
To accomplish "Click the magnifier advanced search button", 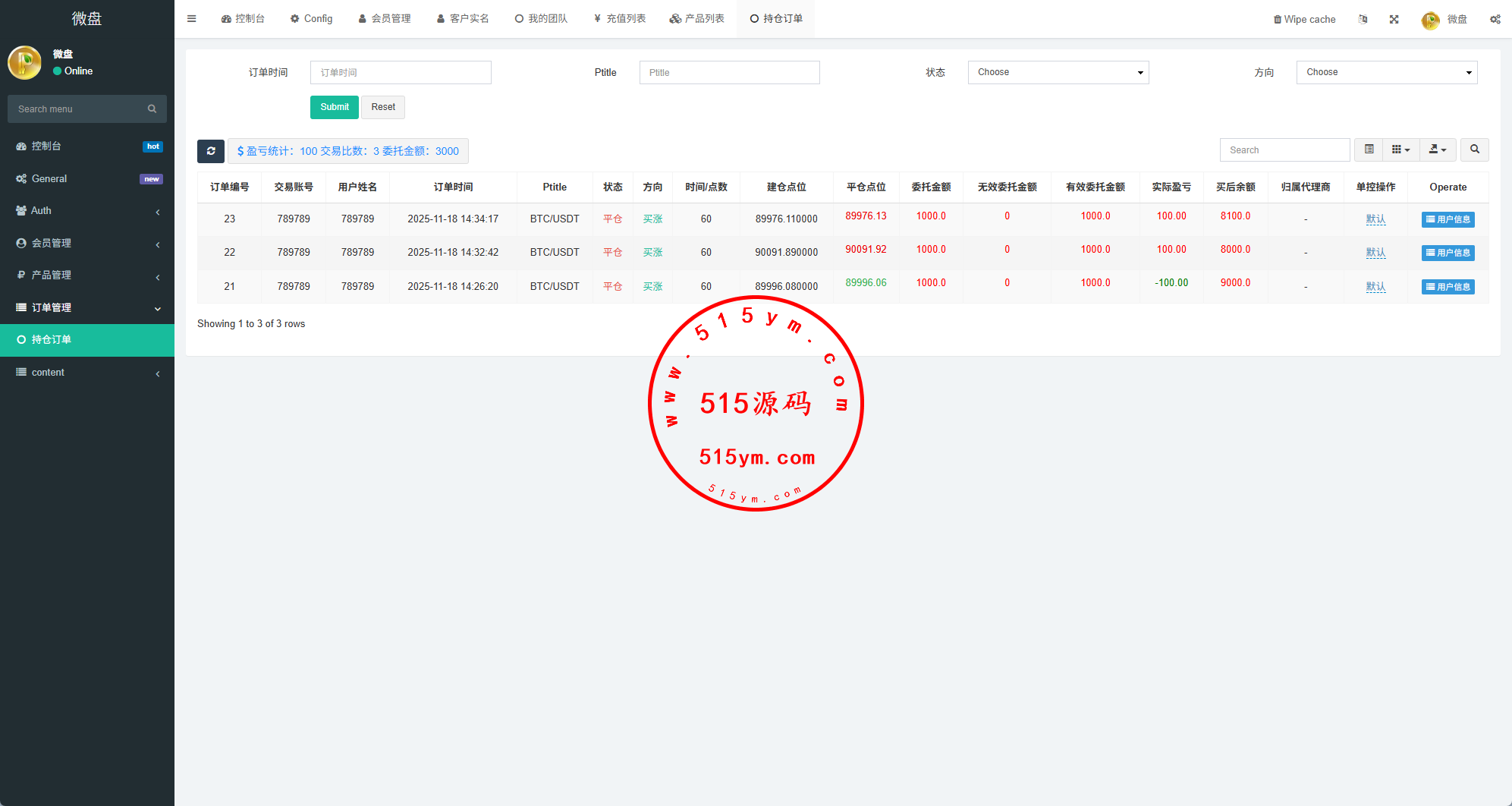I will [x=1474, y=150].
